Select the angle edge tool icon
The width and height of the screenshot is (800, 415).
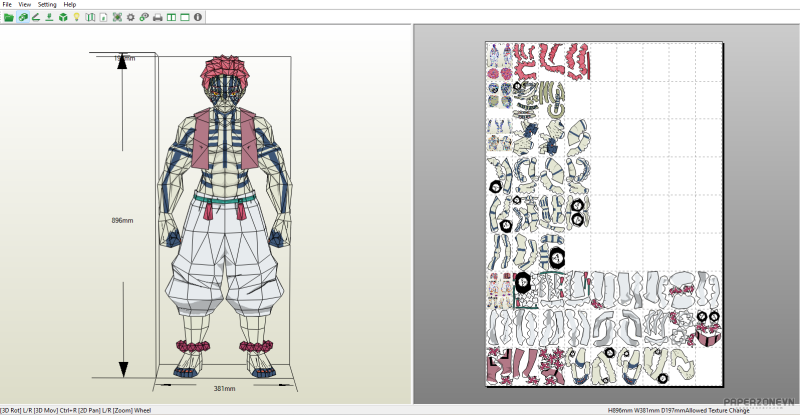(x=36, y=17)
